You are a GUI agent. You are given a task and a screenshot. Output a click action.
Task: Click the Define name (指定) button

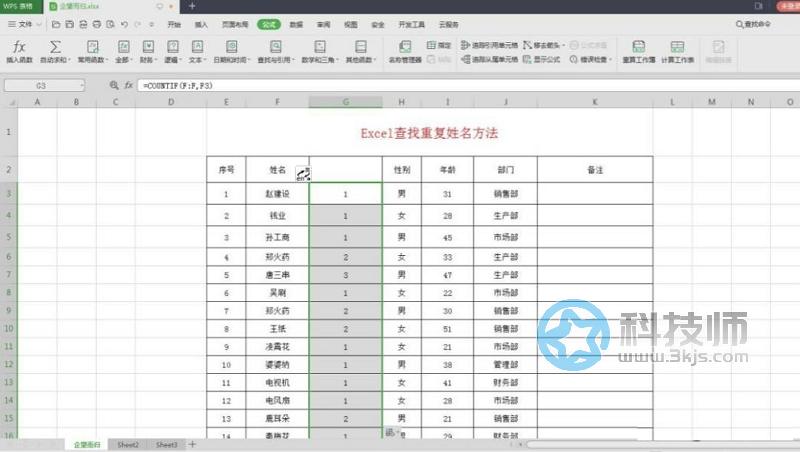[439, 45]
